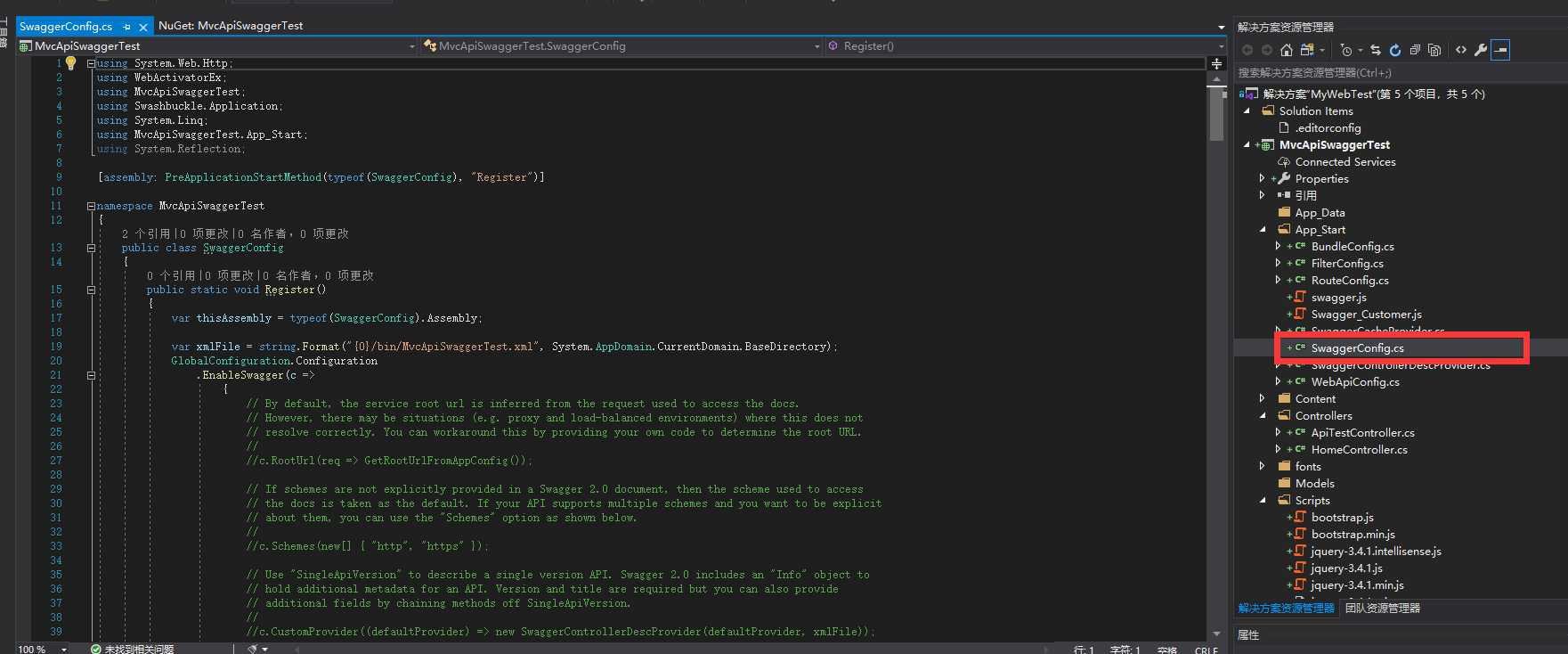Switch between solution and folder views icon
The width and height of the screenshot is (1568, 654).
(1307, 50)
